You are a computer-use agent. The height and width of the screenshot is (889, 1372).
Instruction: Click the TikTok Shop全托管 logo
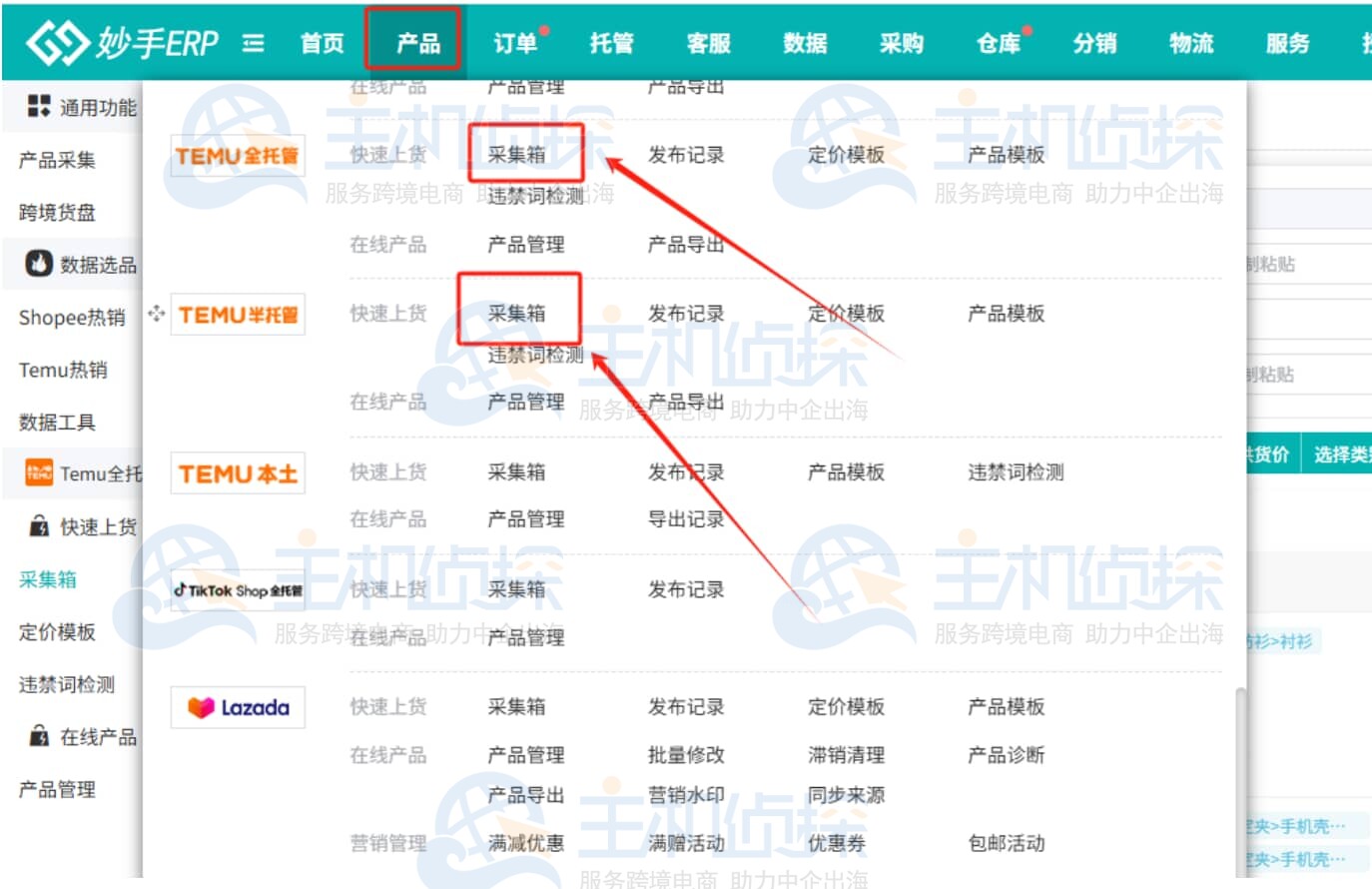click(237, 588)
